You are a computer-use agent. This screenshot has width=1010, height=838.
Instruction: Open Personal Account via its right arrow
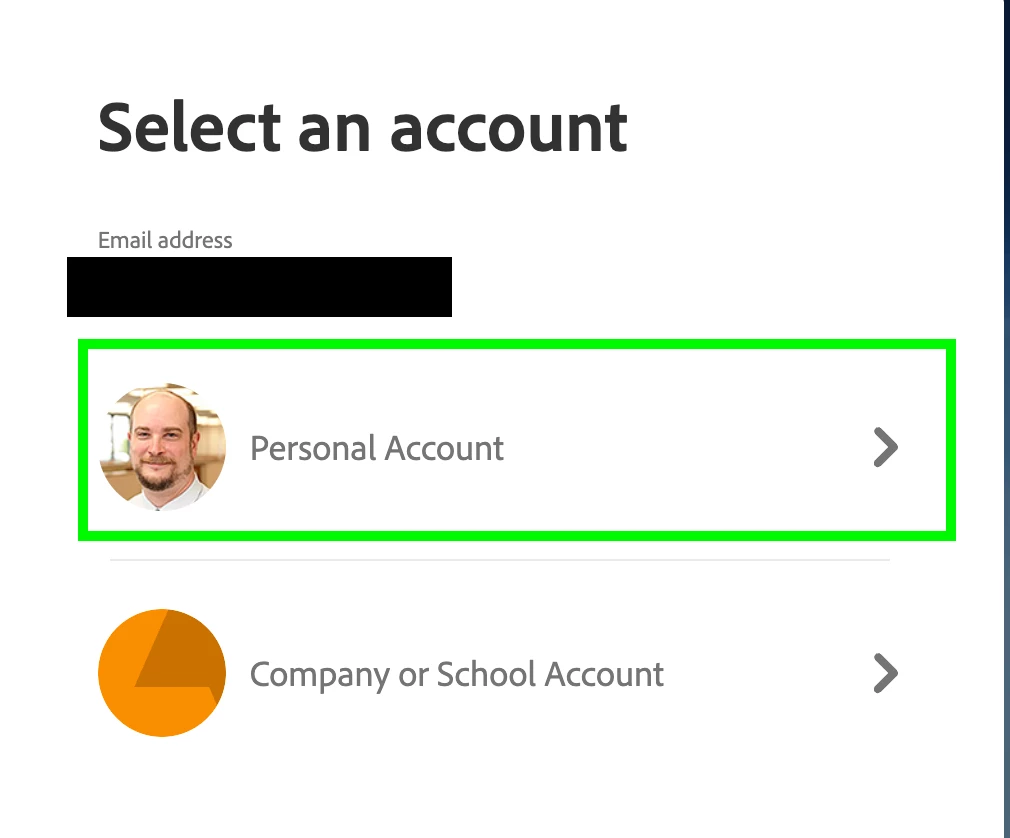(x=886, y=447)
